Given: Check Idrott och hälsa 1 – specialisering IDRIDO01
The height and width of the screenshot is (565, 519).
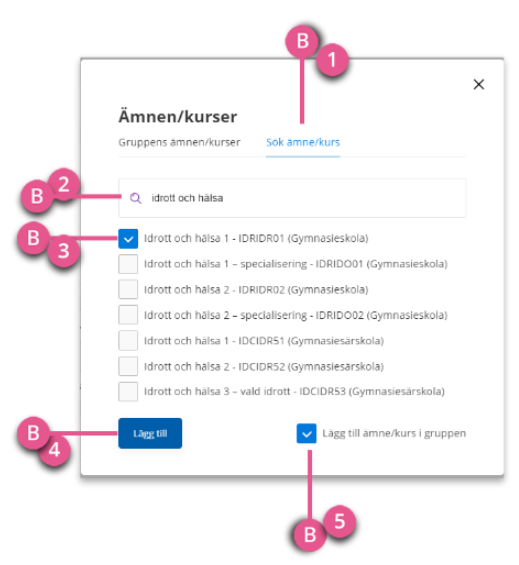Looking at the screenshot, I should pos(128,264).
